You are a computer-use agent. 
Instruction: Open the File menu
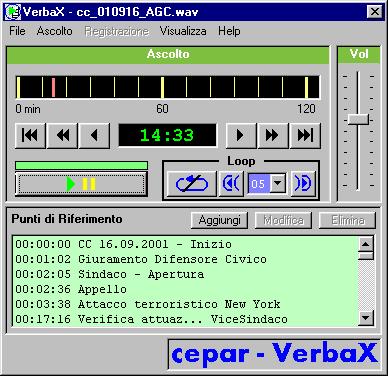point(17,31)
